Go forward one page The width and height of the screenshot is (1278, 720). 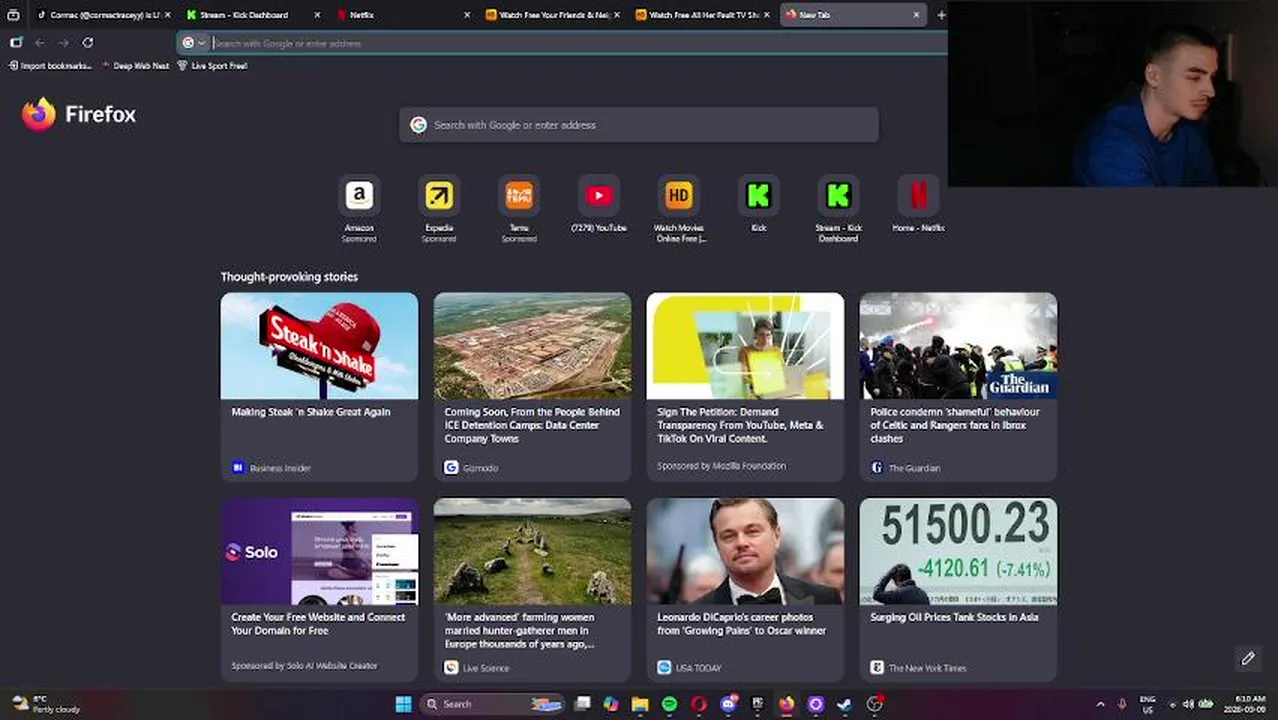(63, 43)
